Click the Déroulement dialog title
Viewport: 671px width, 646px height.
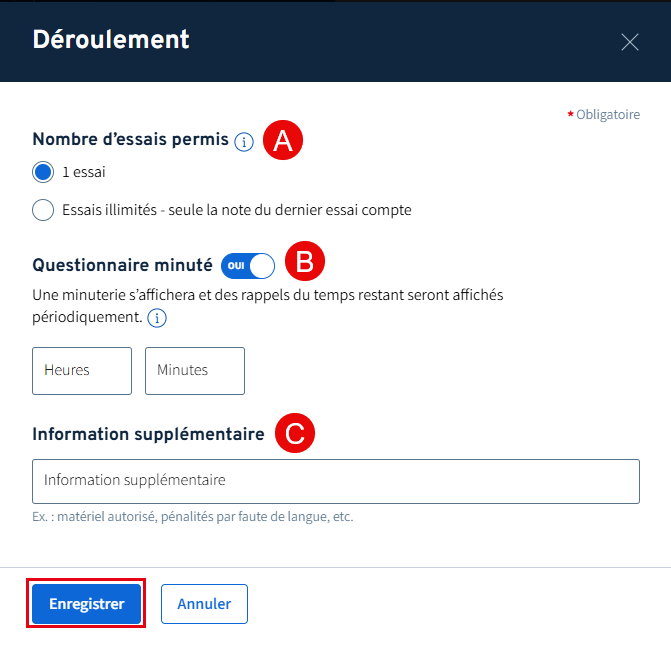[111, 39]
